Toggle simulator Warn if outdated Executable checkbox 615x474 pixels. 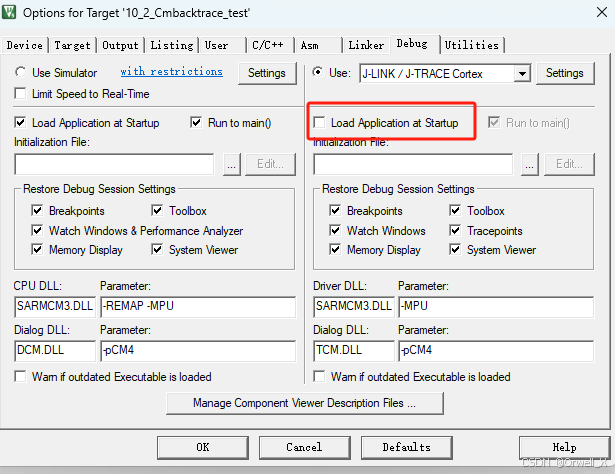click(20, 376)
